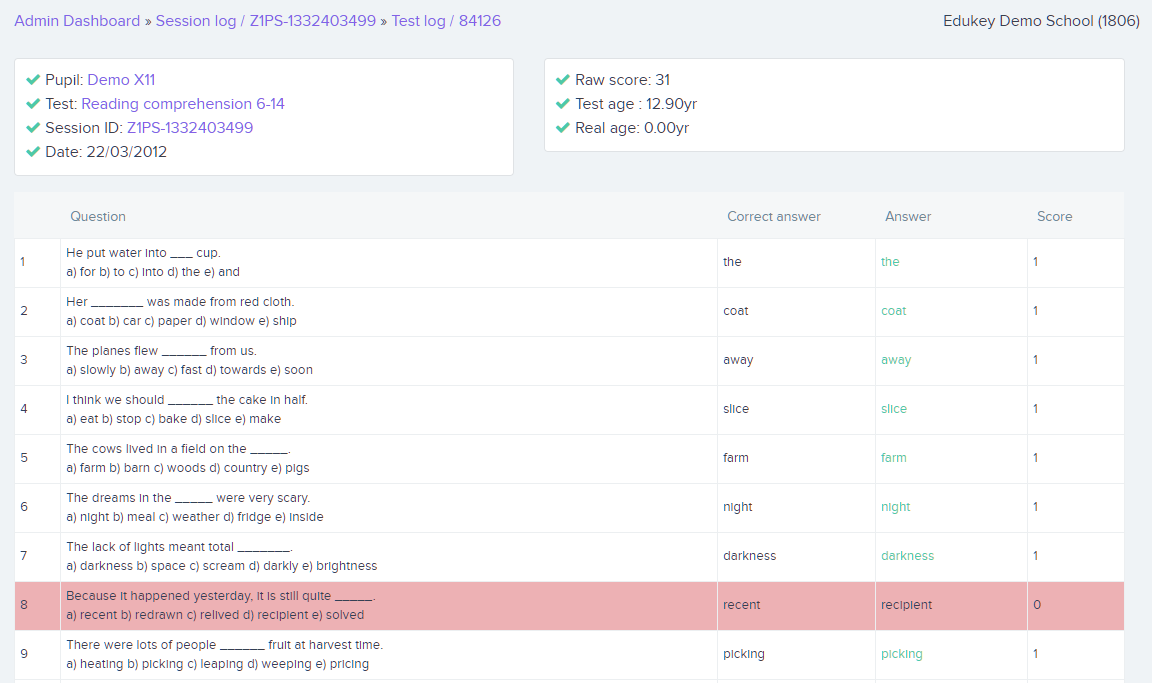Click the Test age: 12.90yr text
Viewport: 1152px width, 683px height.
pyautogui.click(x=636, y=104)
